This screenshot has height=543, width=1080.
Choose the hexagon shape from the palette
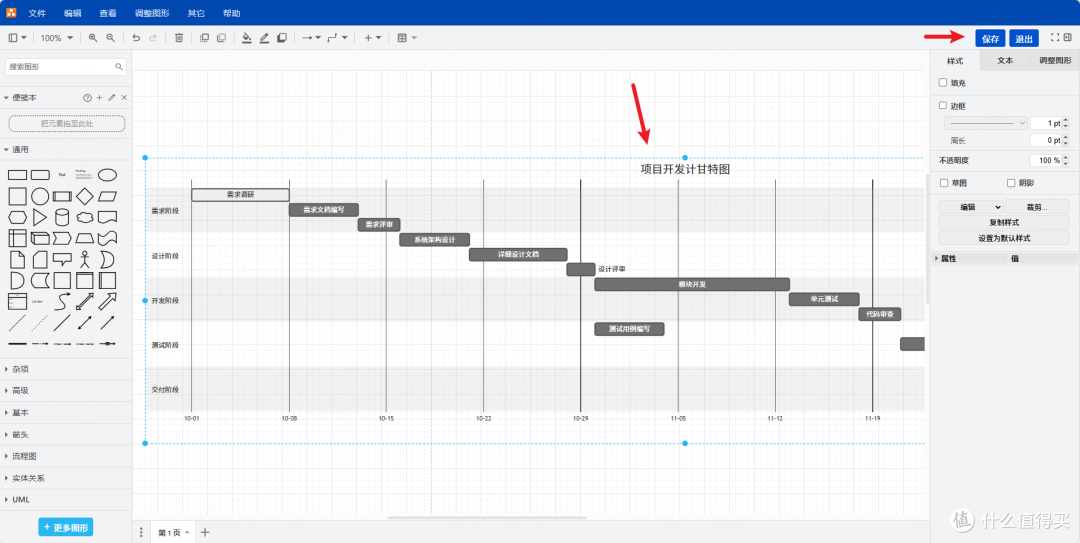click(17, 218)
